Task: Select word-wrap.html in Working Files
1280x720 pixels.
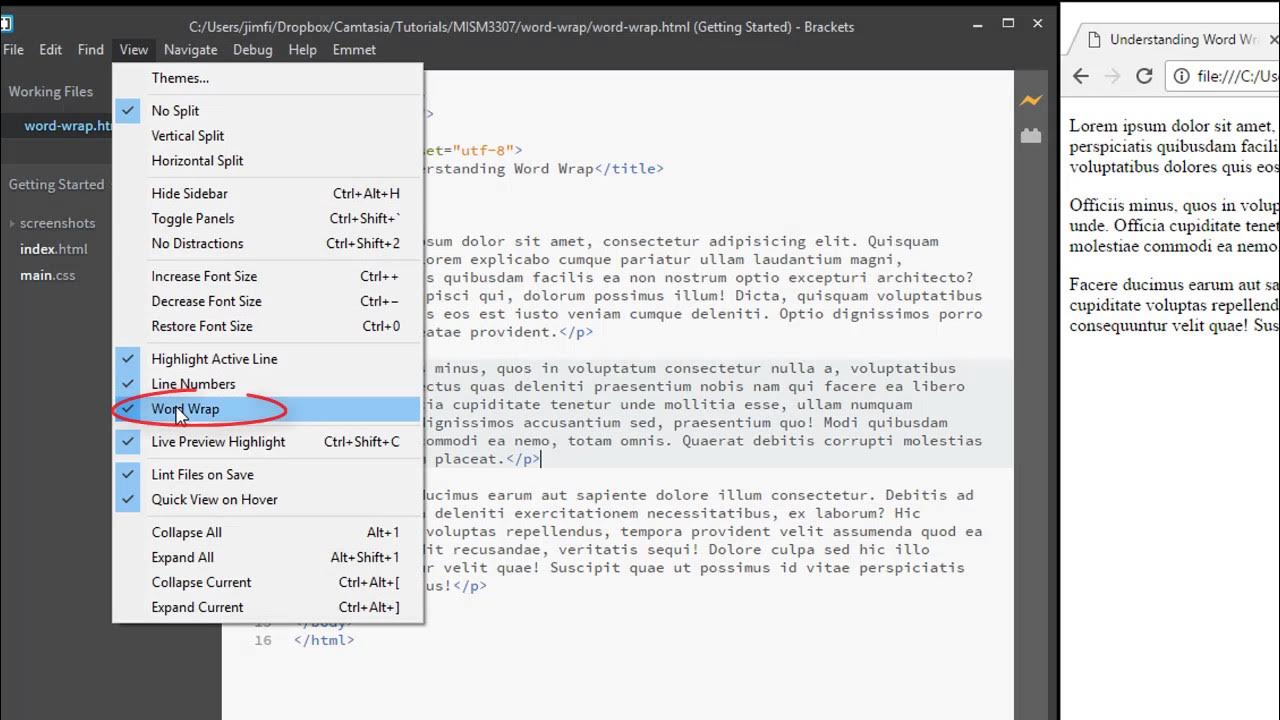Action: click(x=67, y=126)
